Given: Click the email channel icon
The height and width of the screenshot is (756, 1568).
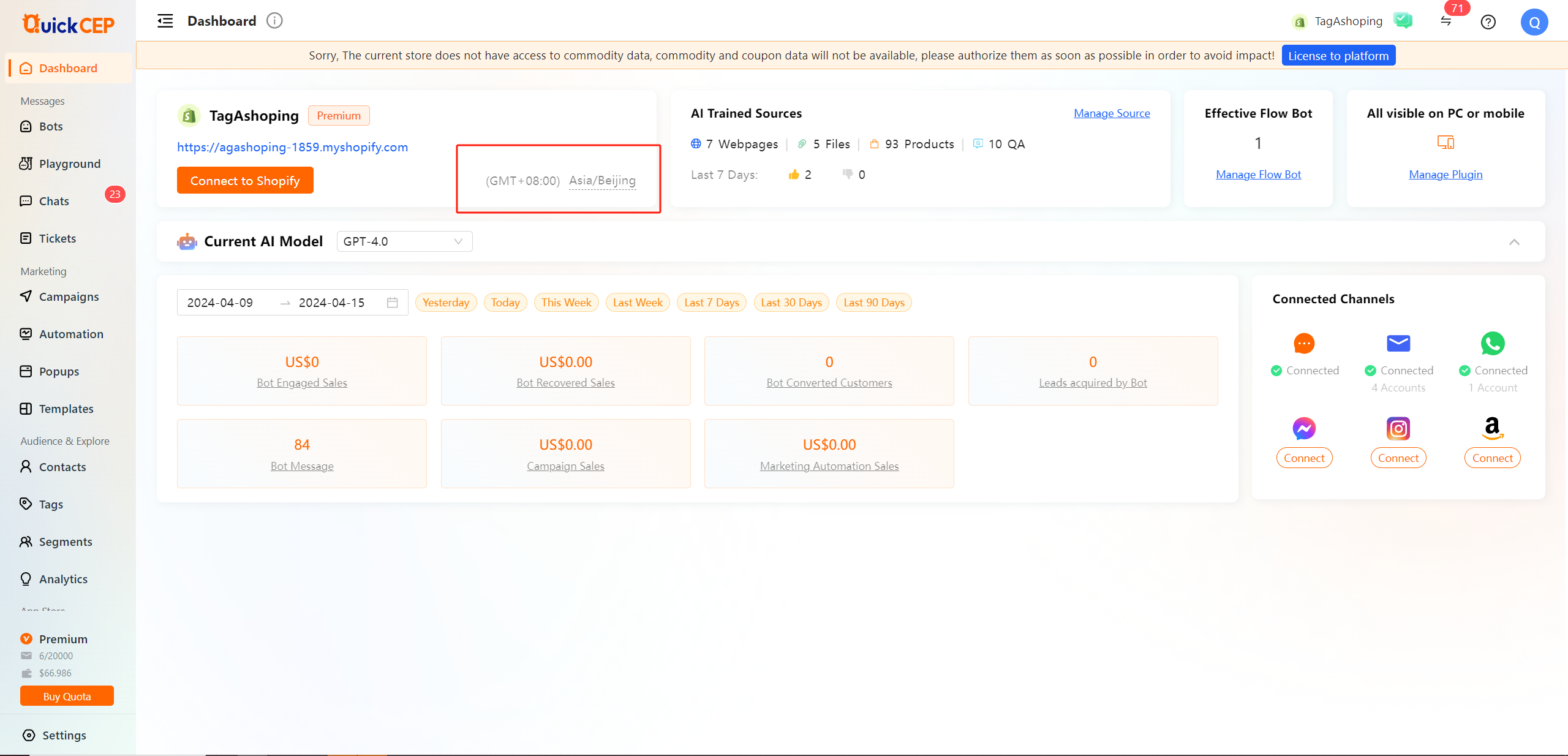Looking at the screenshot, I should [x=1398, y=343].
